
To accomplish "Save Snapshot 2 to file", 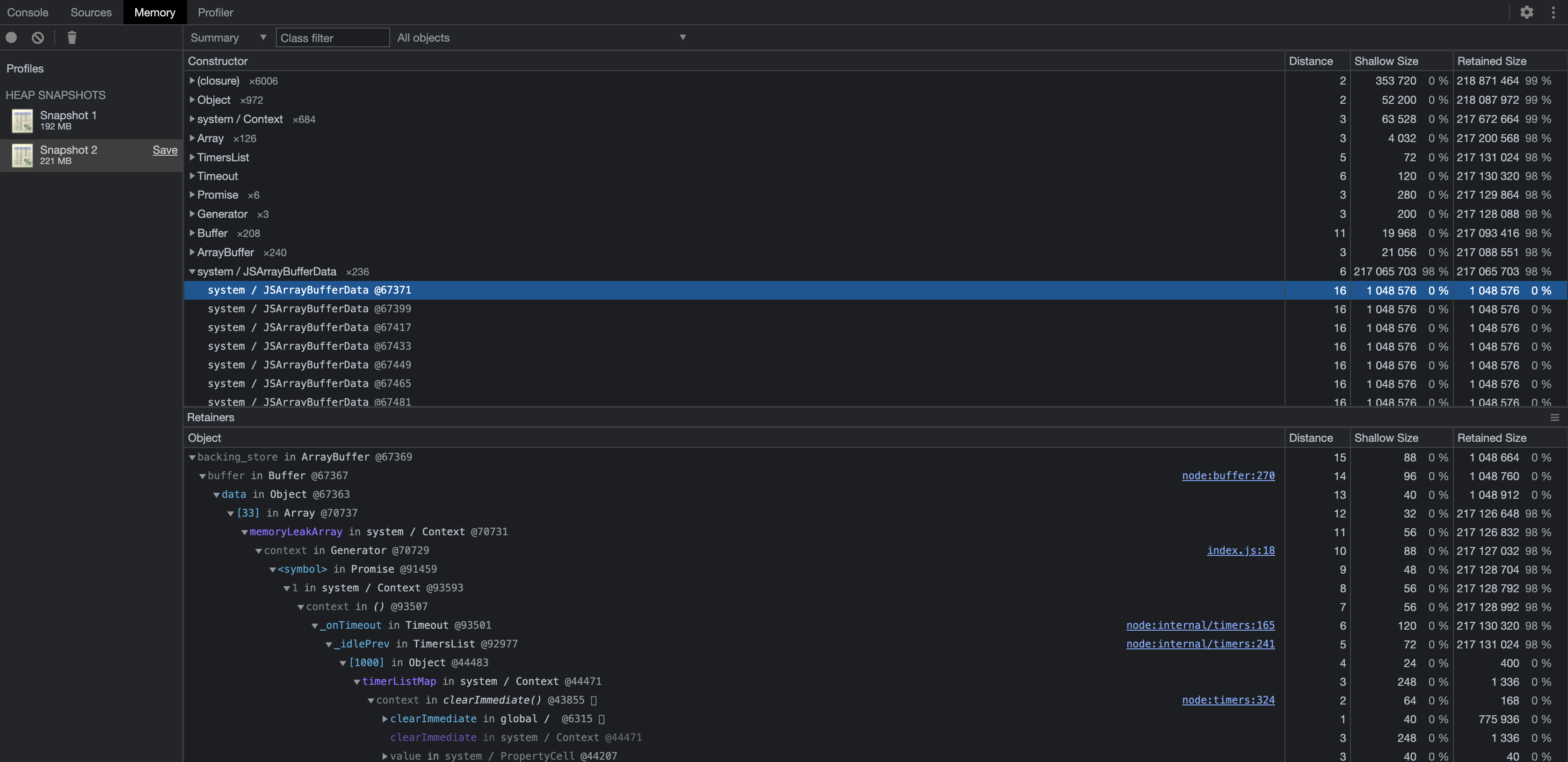I will (x=165, y=150).
